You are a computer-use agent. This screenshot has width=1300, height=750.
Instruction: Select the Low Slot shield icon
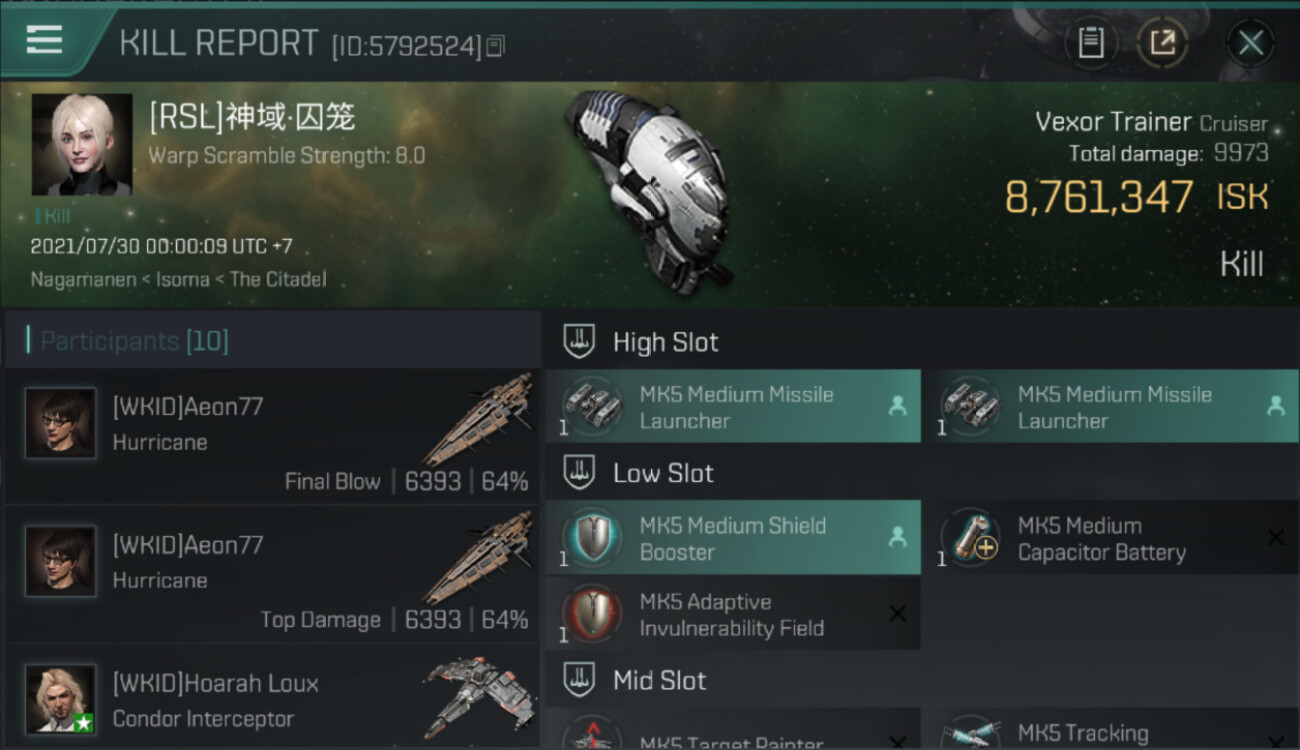coord(579,473)
